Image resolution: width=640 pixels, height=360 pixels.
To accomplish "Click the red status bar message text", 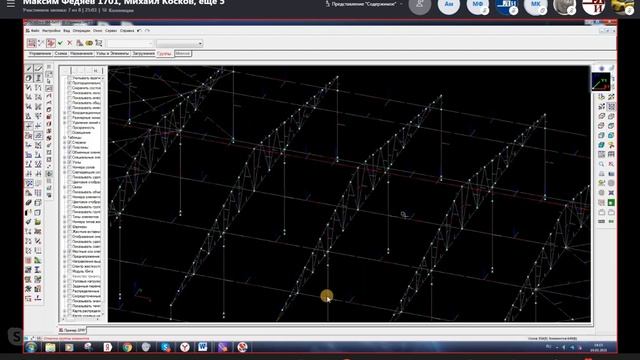I will [x=66, y=338].
